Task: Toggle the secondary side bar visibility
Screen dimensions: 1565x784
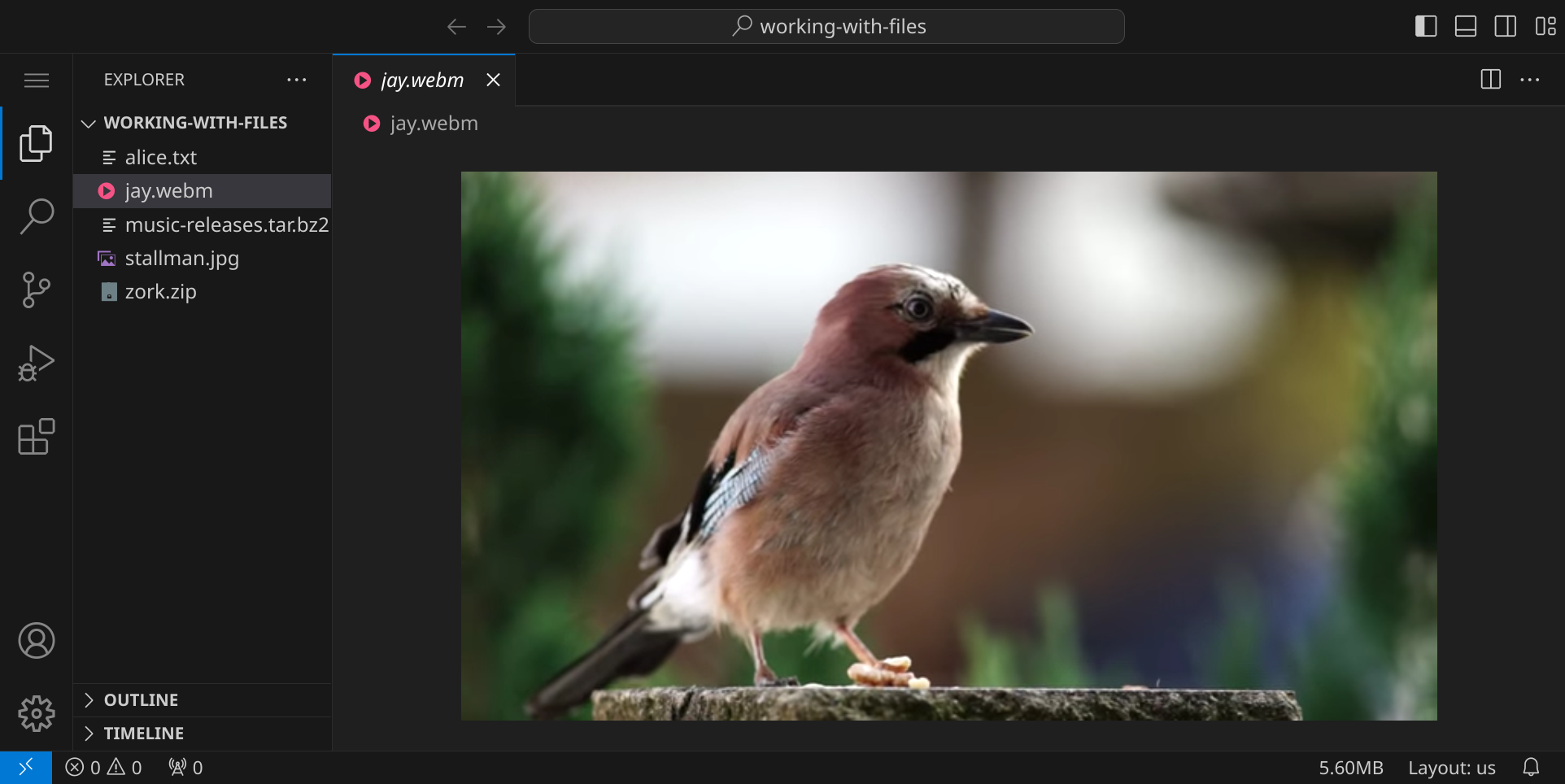Action: coord(1506,27)
